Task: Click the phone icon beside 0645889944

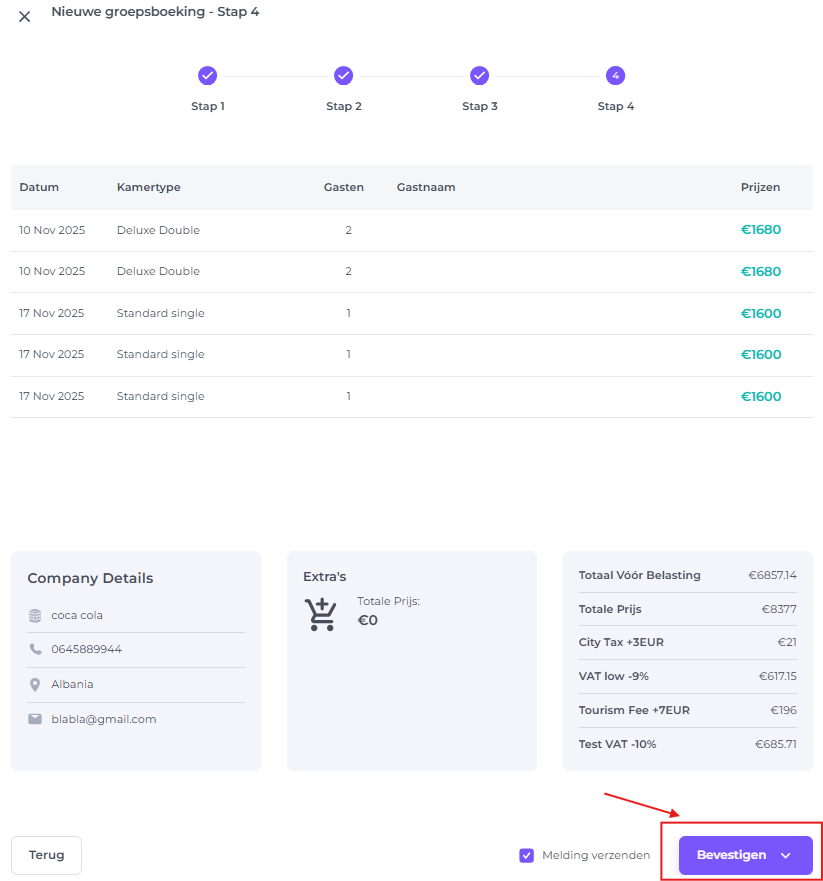Action: click(35, 650)
